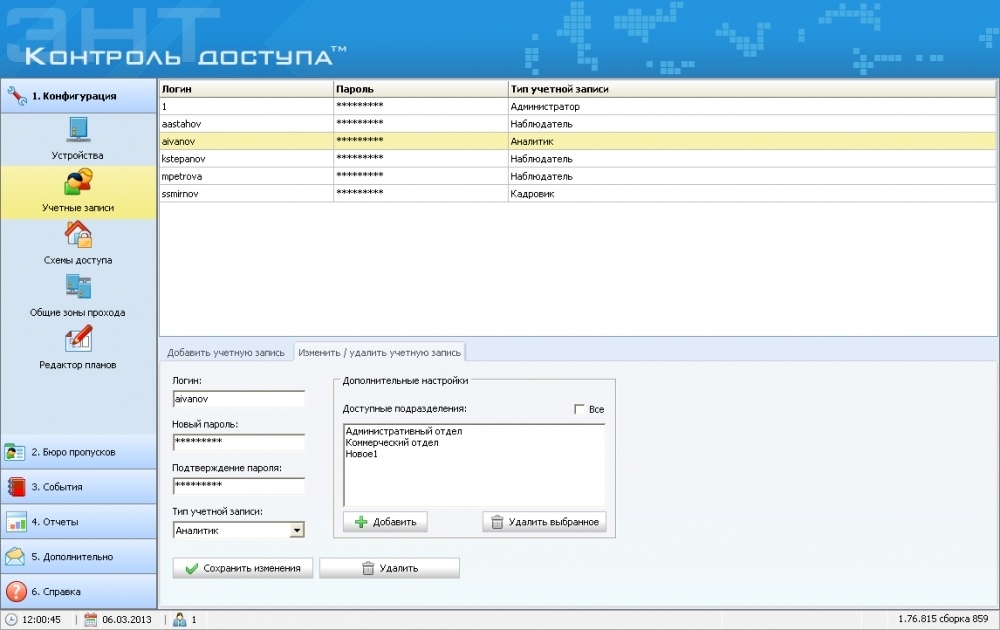Expand the 5. Дополнительно section

tap(78, 556)
